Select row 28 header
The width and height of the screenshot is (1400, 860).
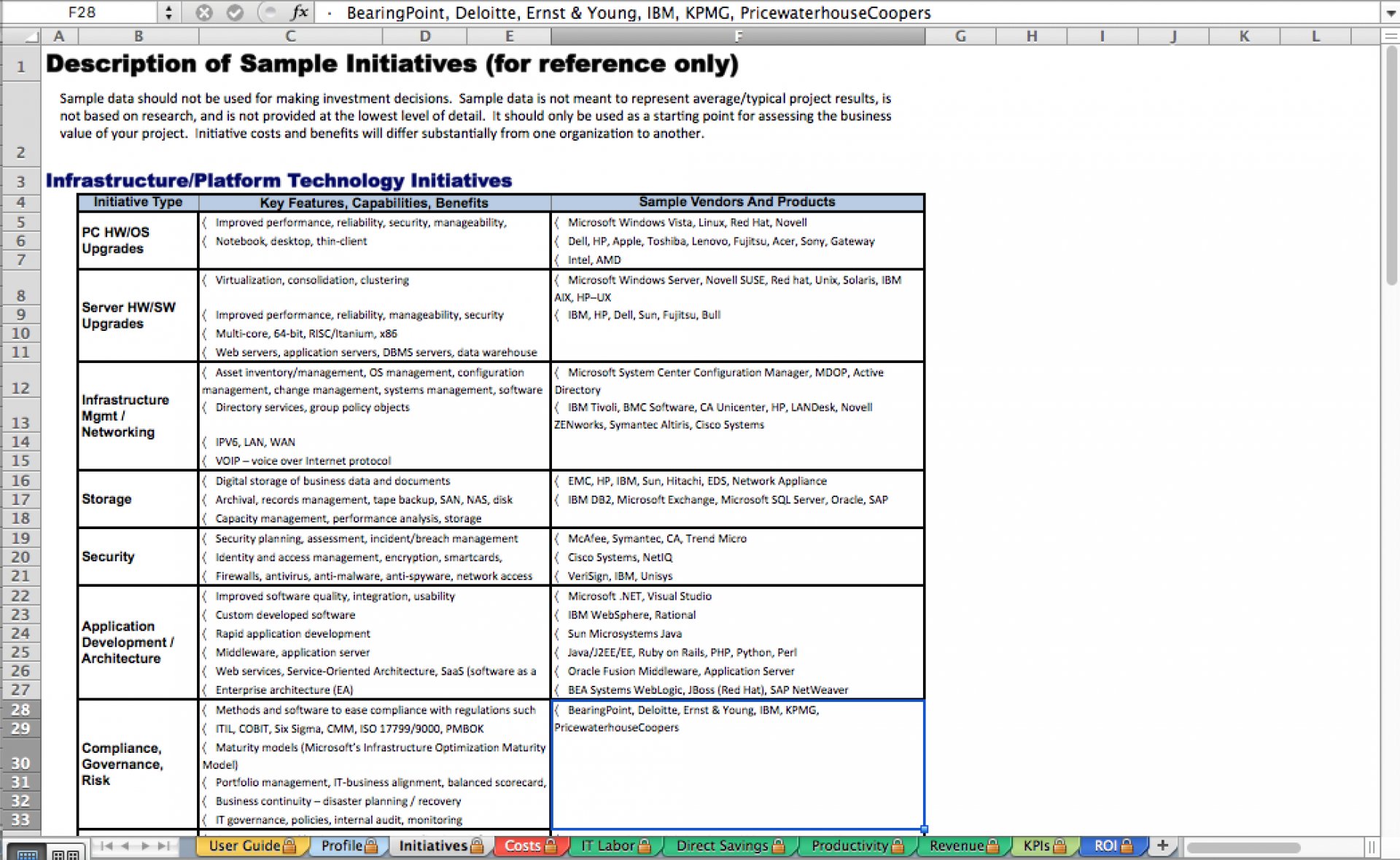point(21,709)
